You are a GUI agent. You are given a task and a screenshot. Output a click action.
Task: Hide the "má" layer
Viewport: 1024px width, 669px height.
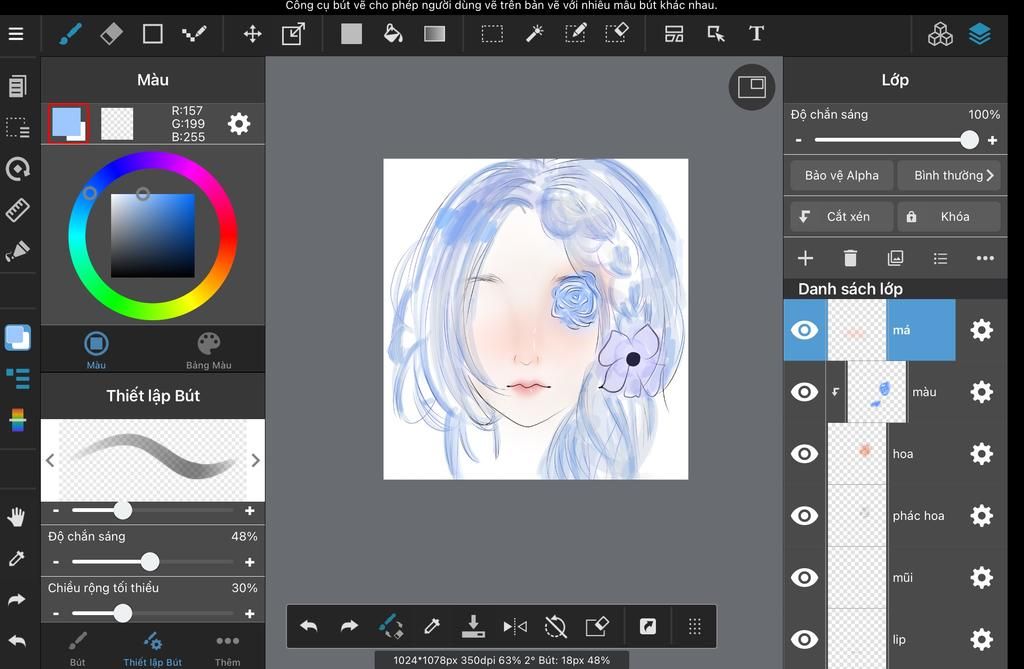[x=805, y=330]
